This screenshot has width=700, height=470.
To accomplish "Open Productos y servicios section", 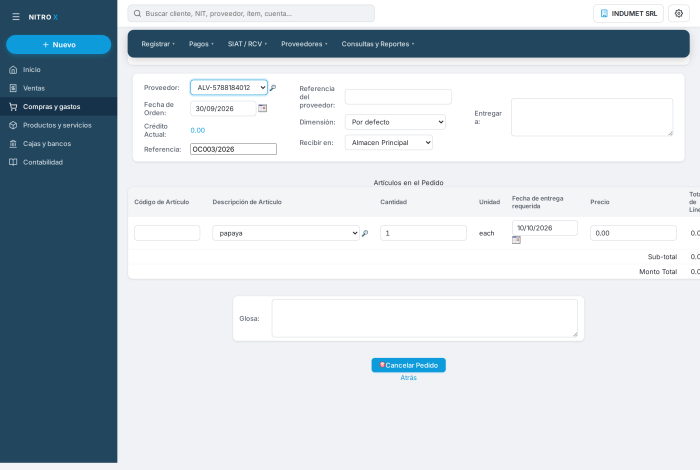I will click(x=58, y=125).
